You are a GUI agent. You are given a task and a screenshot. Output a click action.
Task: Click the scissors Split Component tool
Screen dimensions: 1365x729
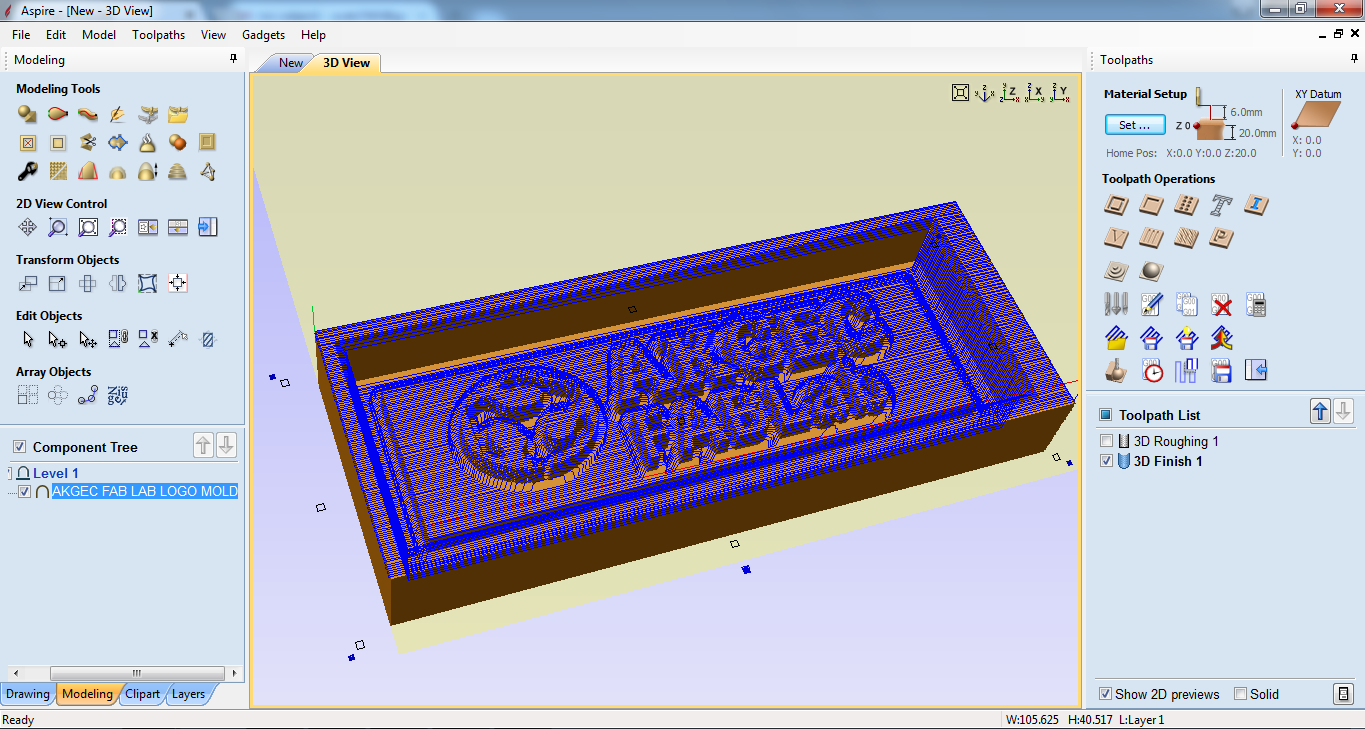tap(87, 142)
